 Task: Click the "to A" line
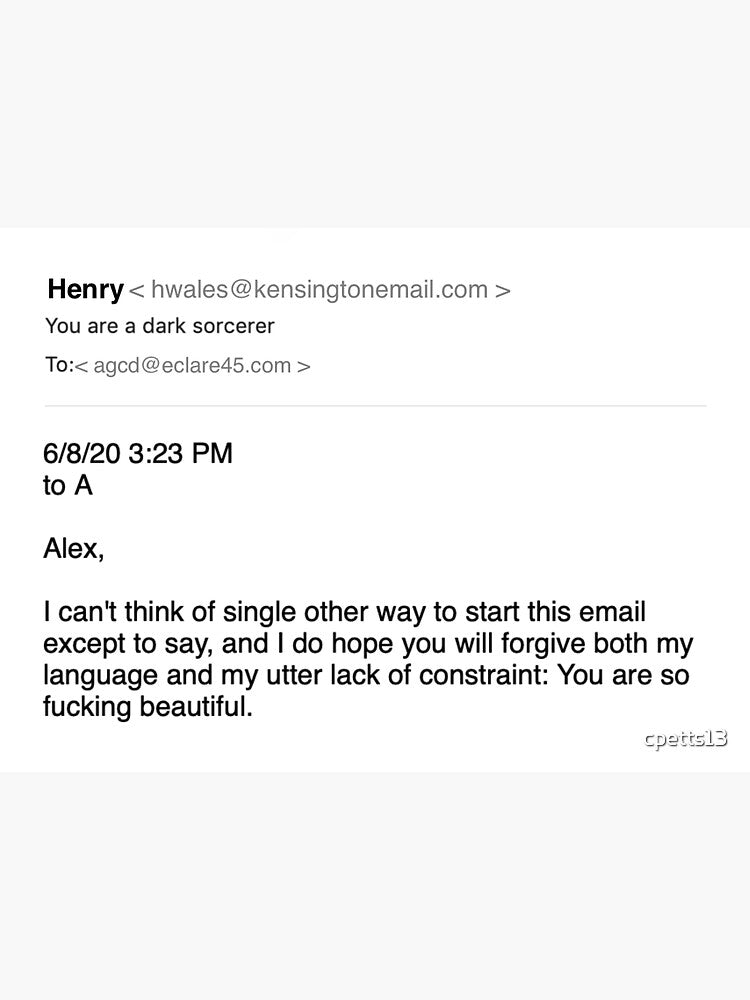[x=67, y=485]
